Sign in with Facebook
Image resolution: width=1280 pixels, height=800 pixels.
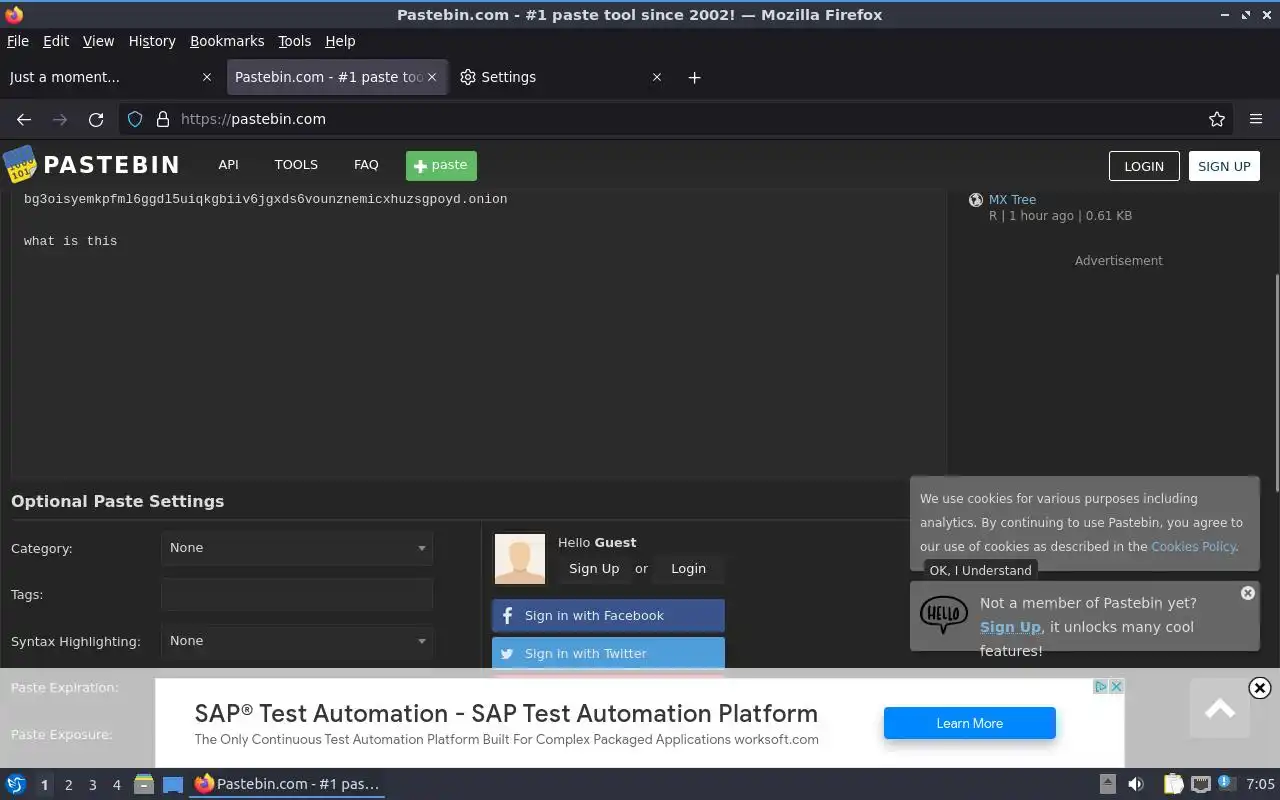[x=608, y=616]
